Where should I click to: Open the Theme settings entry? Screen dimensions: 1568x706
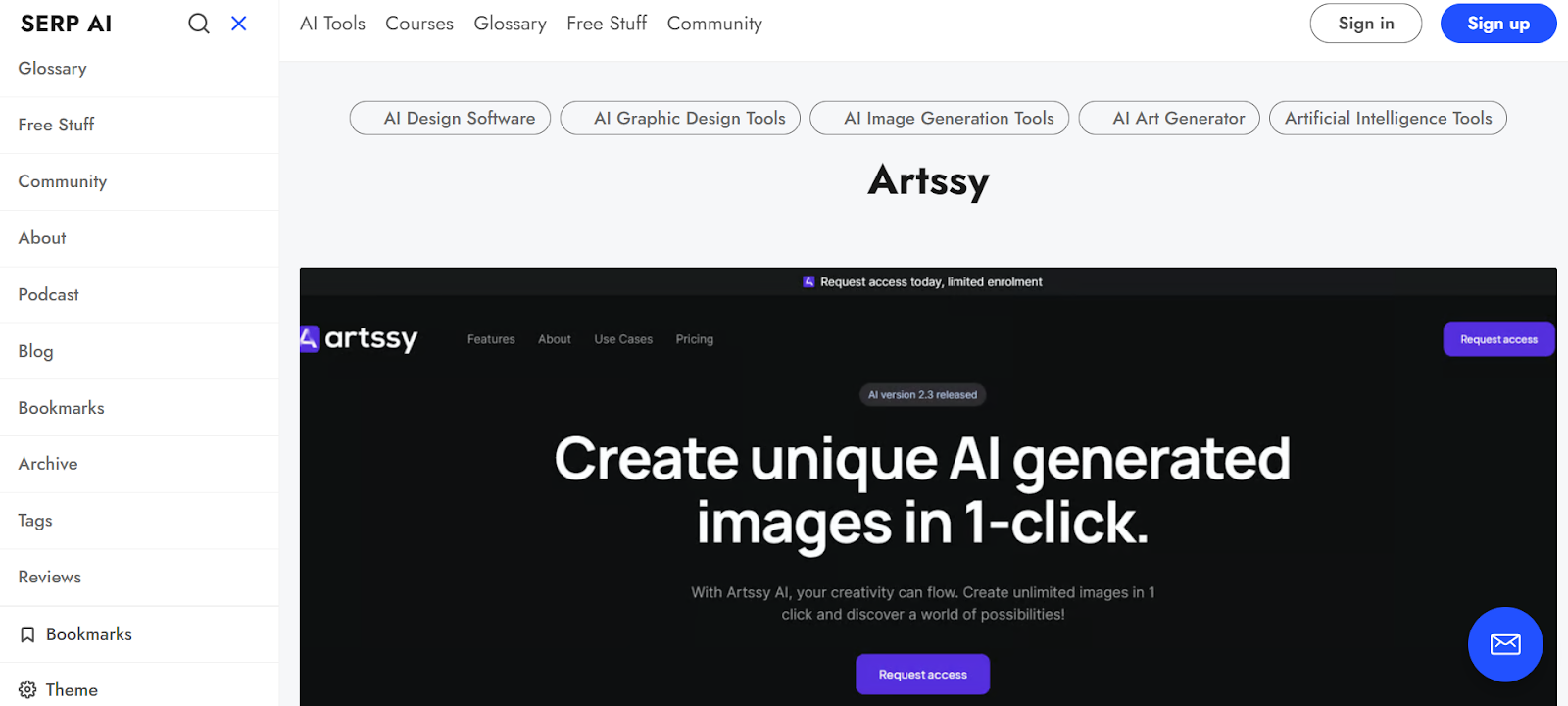[139, 690]
